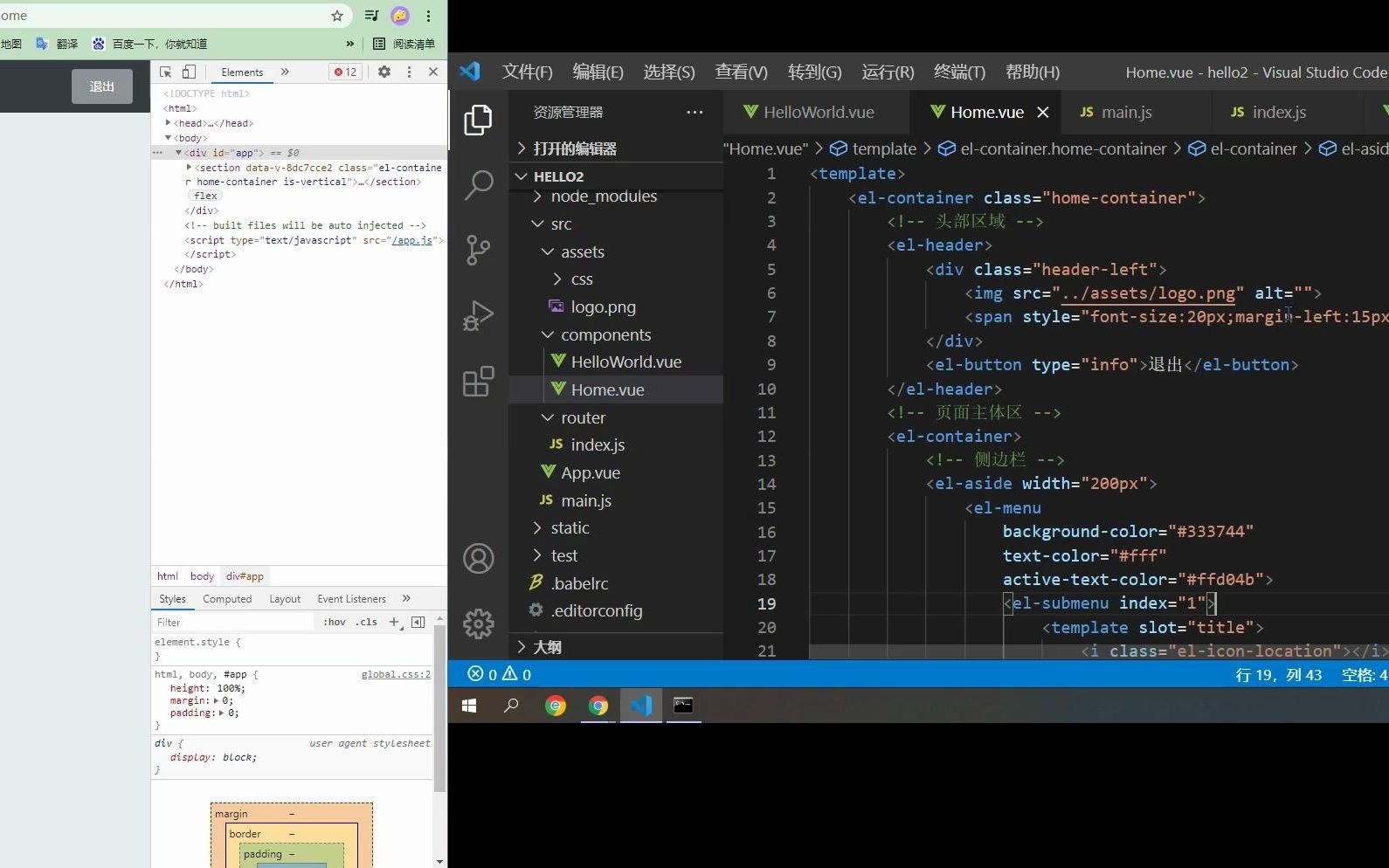Open the Computed styles tab

tap(227, 599)
